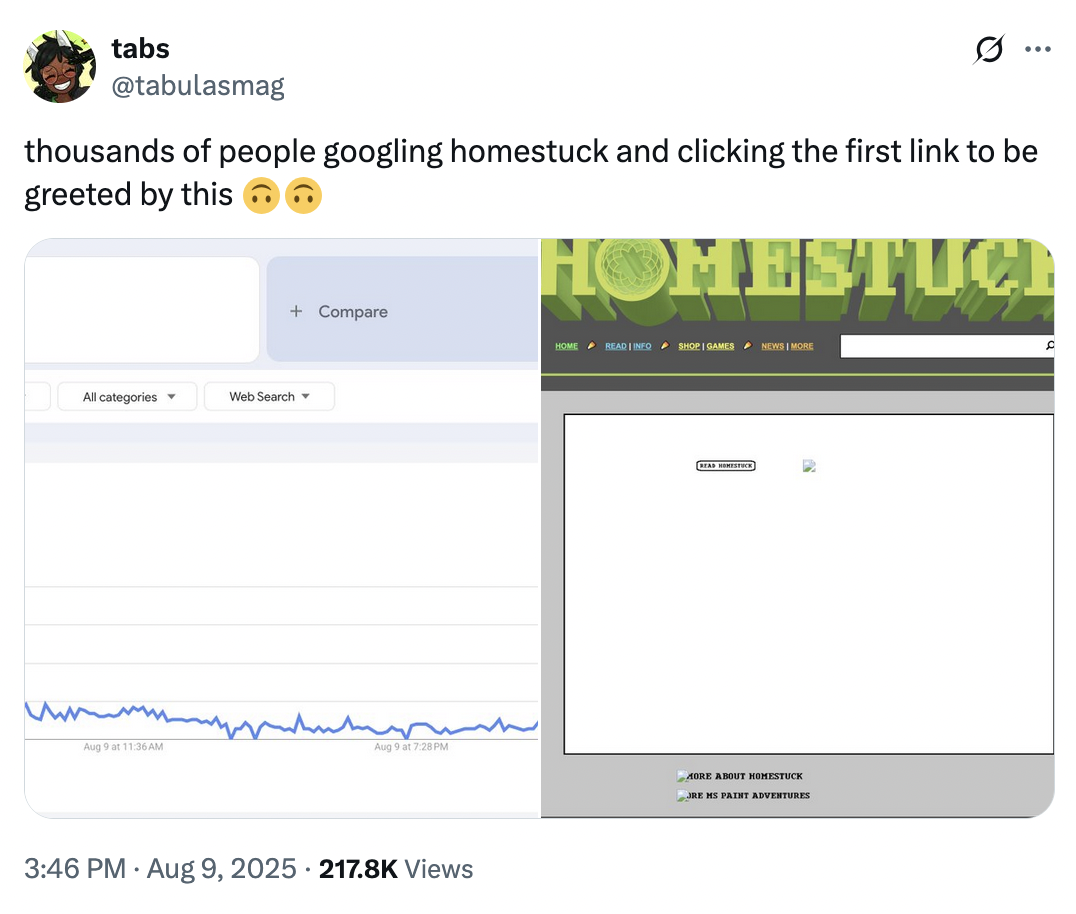Open the three-dot more options menu
The image size is (1076, 914).
coord(1038,50)
